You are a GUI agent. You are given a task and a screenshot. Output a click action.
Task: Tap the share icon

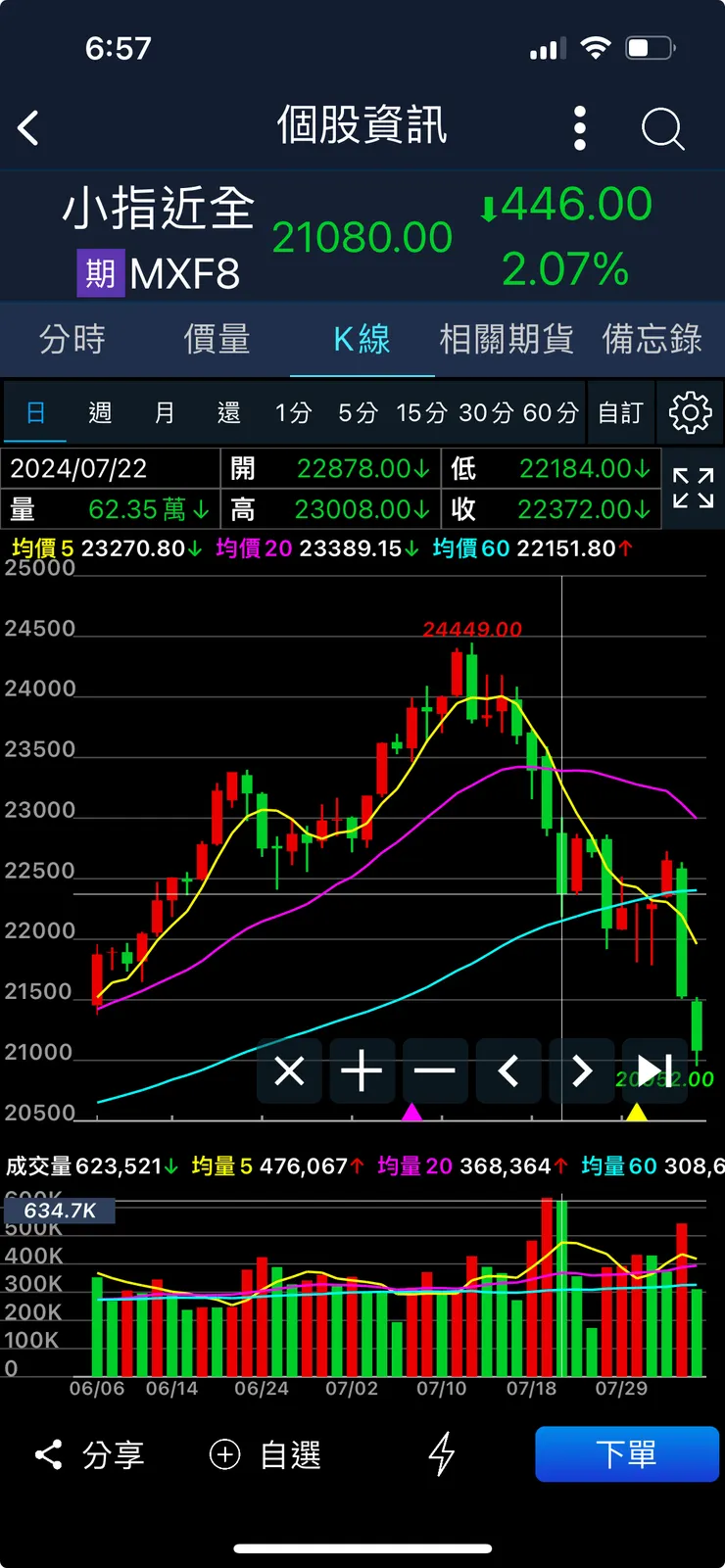pos(48,1454)
